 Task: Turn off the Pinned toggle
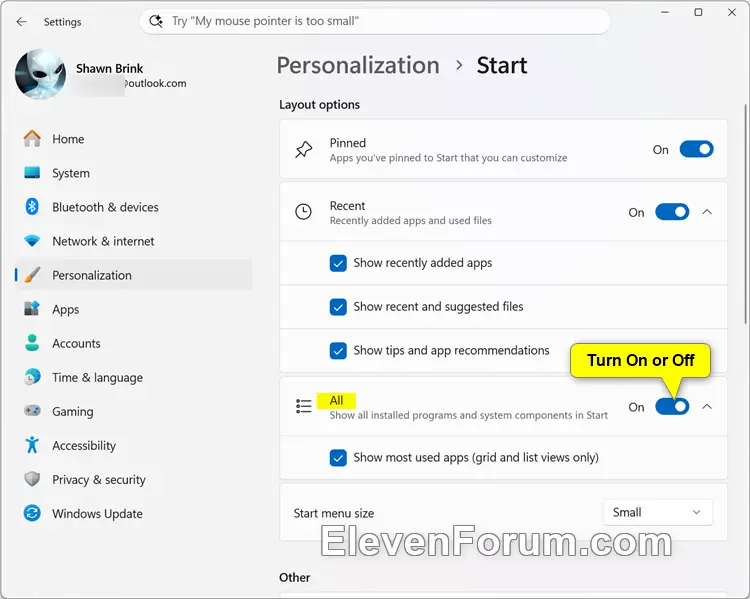(x=696, y=149)
